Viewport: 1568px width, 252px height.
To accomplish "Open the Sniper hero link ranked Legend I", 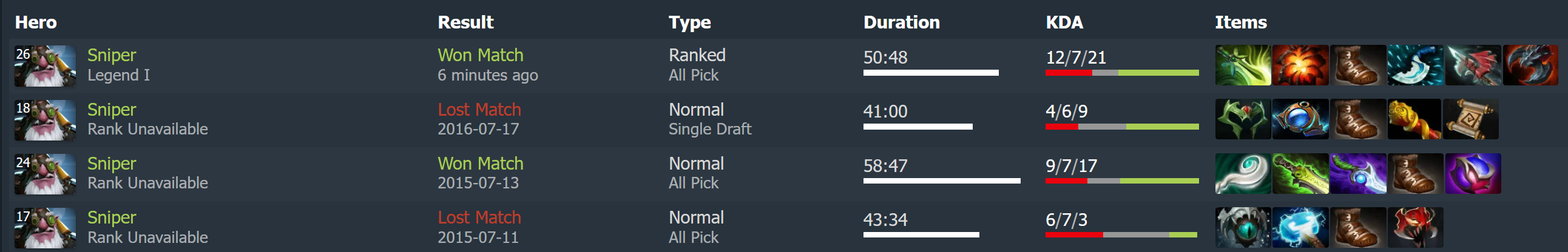I will [x=112, y=55].
